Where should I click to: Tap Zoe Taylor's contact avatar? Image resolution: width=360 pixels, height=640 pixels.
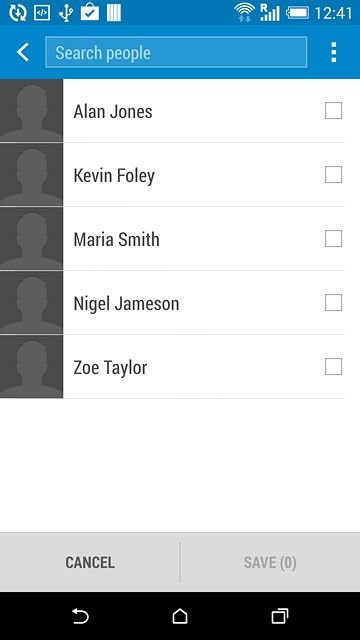click(31, 367)
